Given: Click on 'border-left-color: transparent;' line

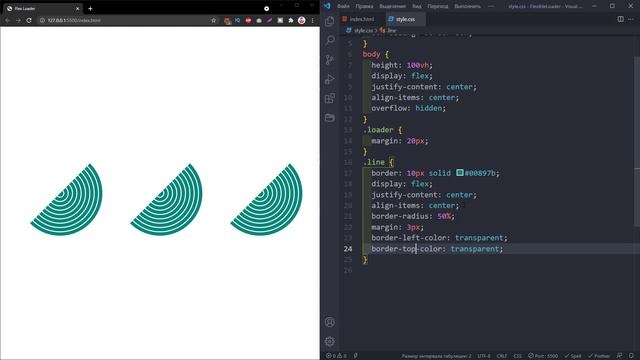Looking at the screenshot, I should pyautogui.click(x=439, y=238).
